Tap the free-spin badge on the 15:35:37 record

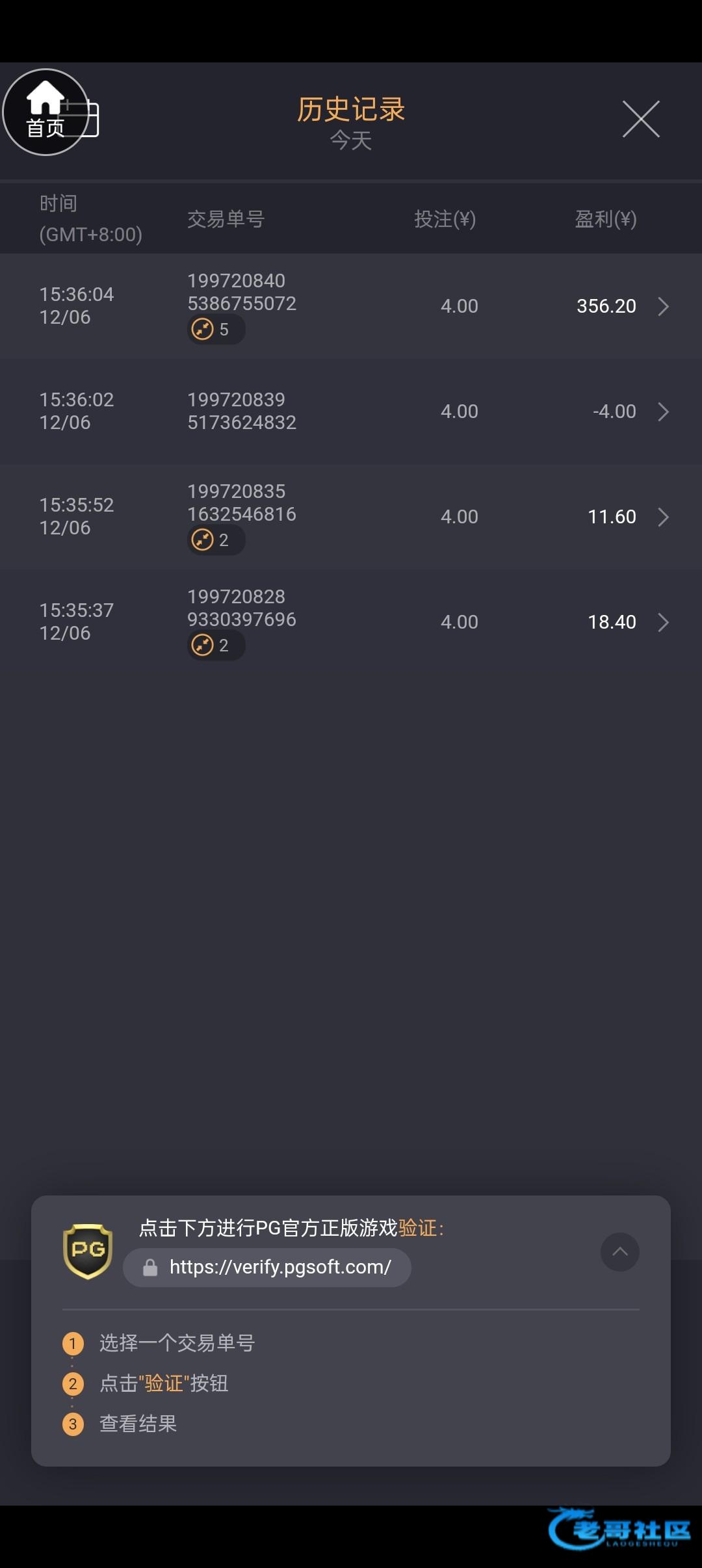(216, 646)
